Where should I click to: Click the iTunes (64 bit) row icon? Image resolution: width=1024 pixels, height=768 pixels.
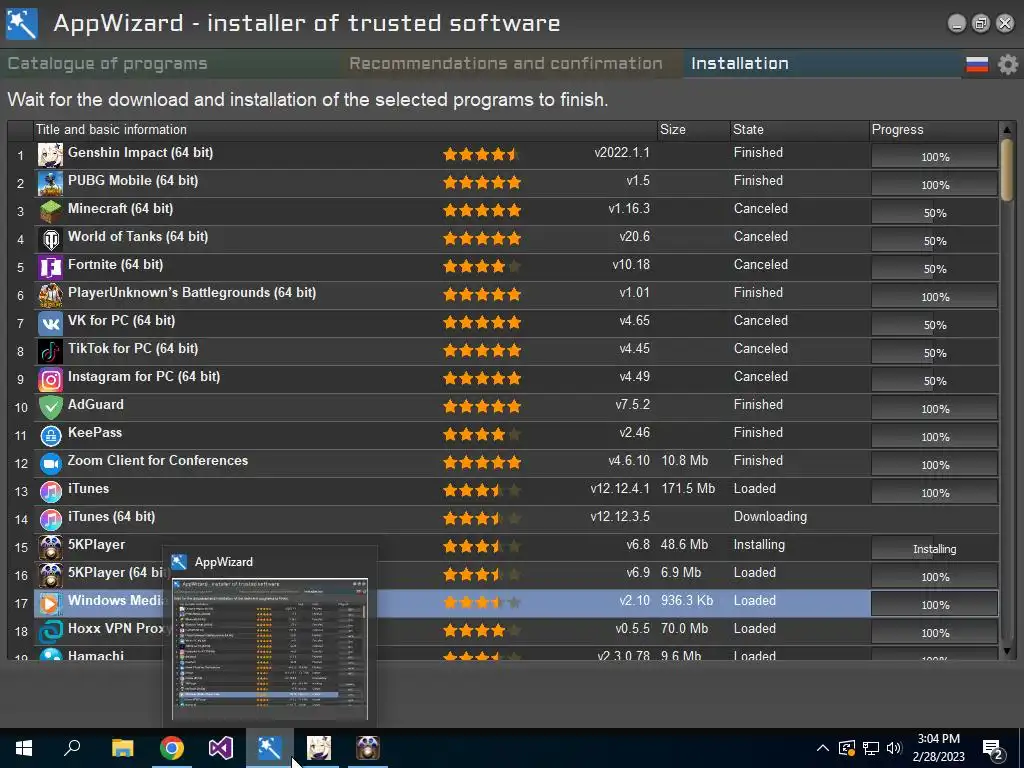coord(50,520)
